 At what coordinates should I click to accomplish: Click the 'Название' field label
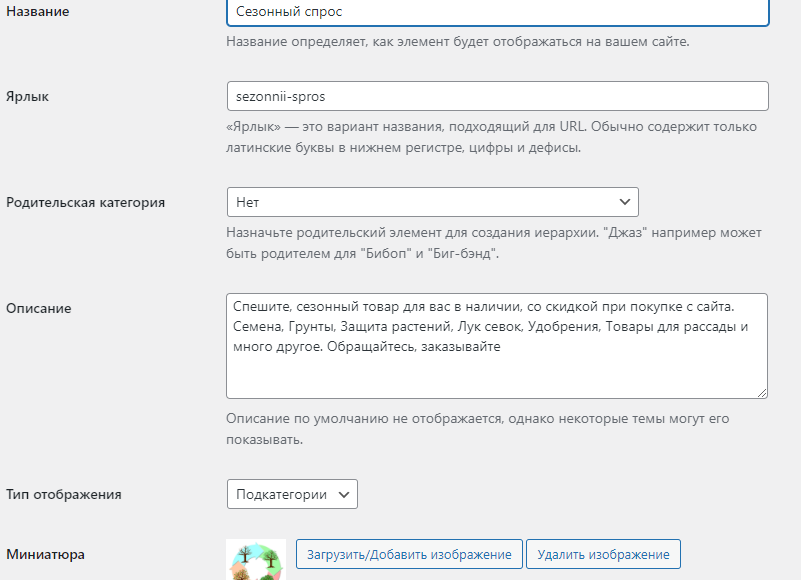pyautogui.click(x=38, y=11)
